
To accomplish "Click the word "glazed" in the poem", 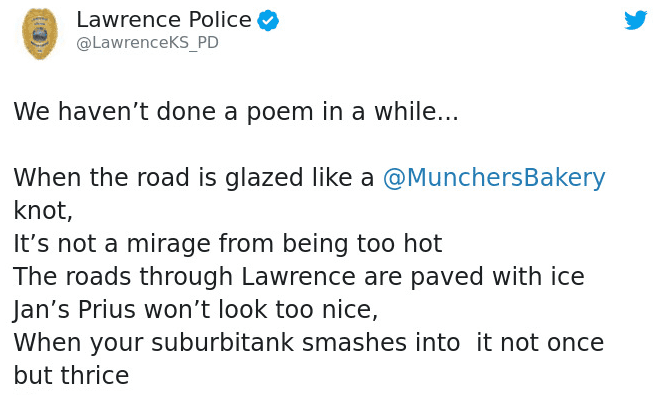I will (264, 178).
